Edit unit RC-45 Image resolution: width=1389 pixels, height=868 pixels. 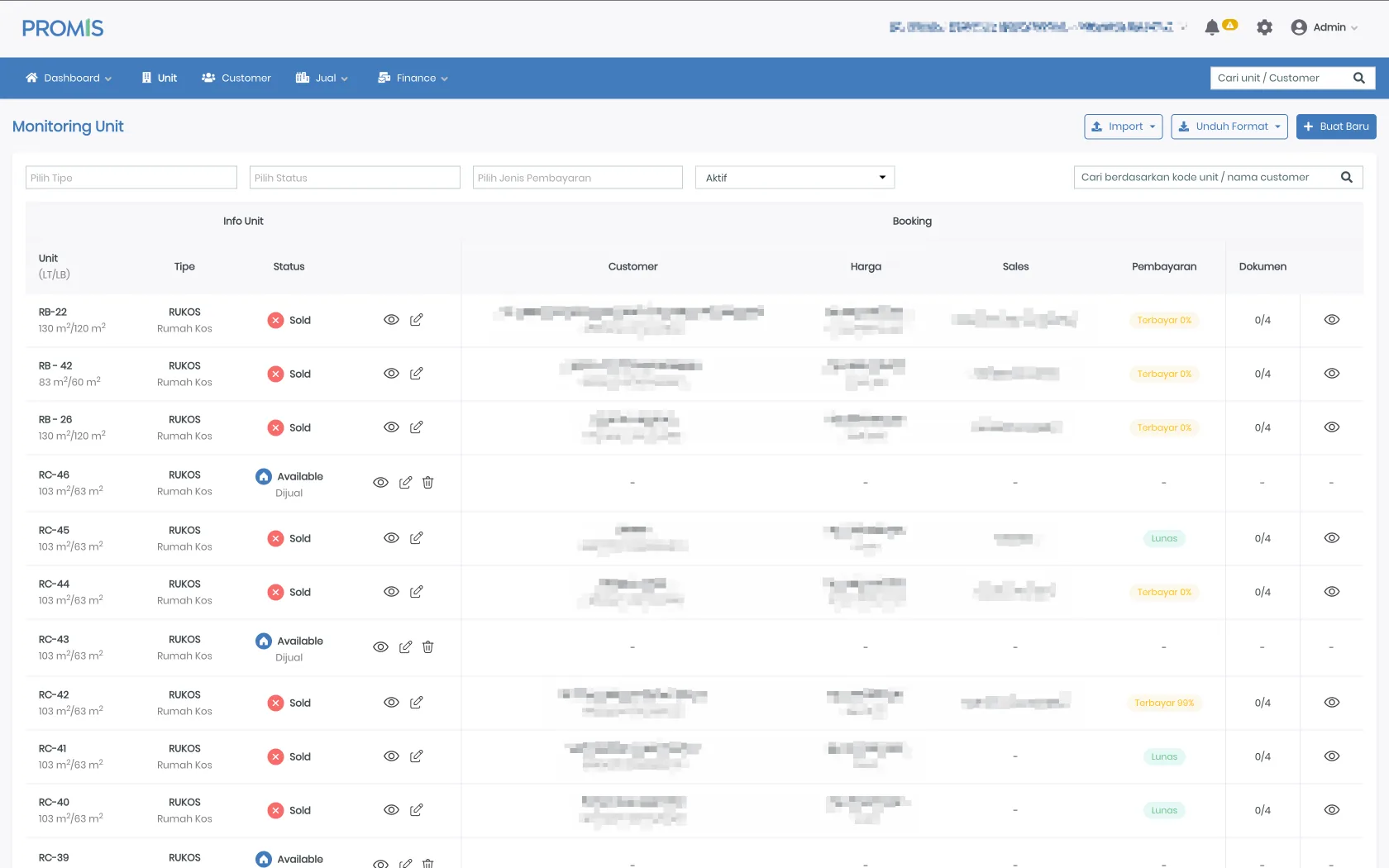coord(417,538)
